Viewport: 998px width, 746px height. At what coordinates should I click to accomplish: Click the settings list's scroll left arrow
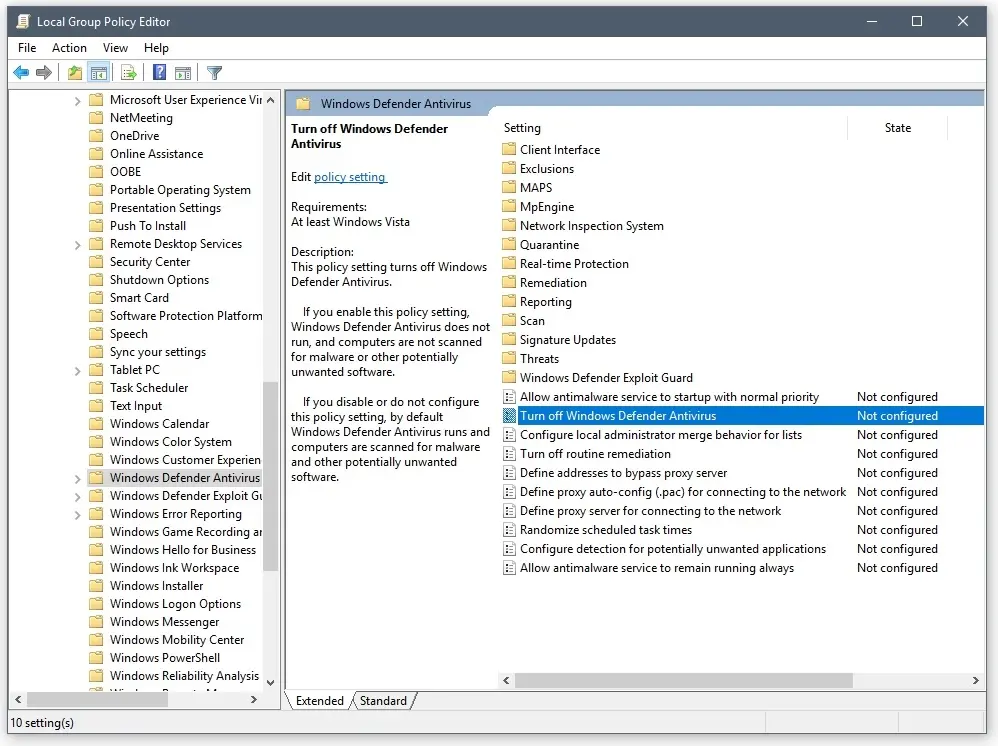coord(506,680)
